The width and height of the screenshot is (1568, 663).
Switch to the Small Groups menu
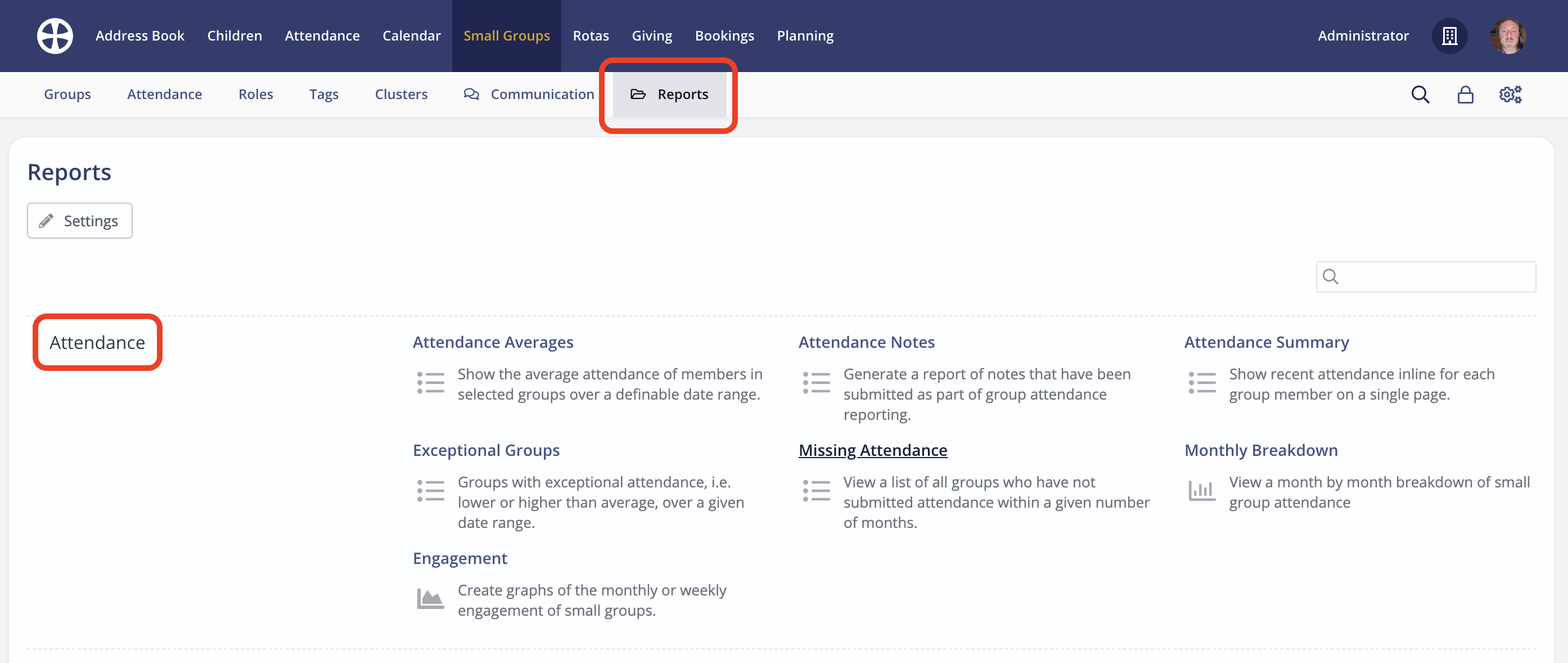[x=506, y=35]
